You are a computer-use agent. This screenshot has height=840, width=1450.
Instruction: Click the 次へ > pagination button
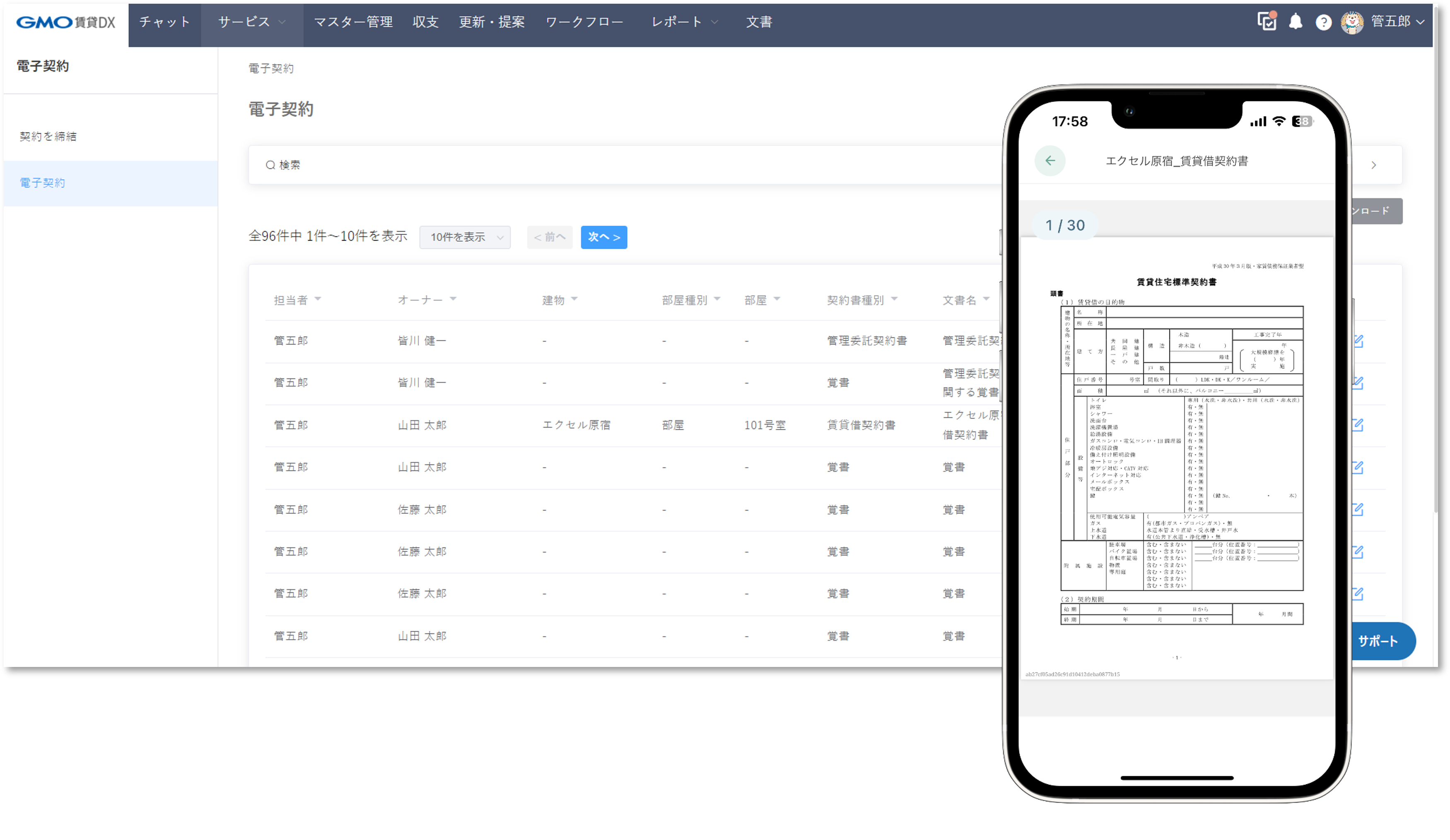[x=603, y=237]
